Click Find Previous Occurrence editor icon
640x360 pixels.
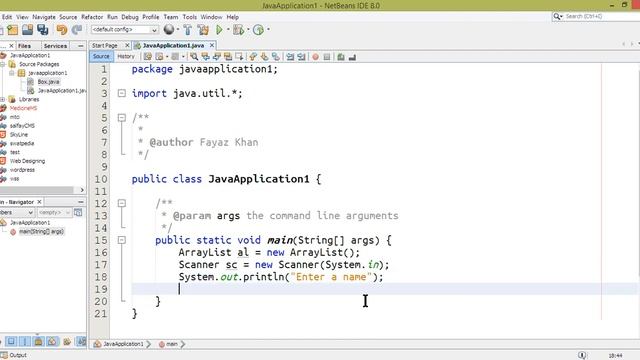[x=205, y=57]
